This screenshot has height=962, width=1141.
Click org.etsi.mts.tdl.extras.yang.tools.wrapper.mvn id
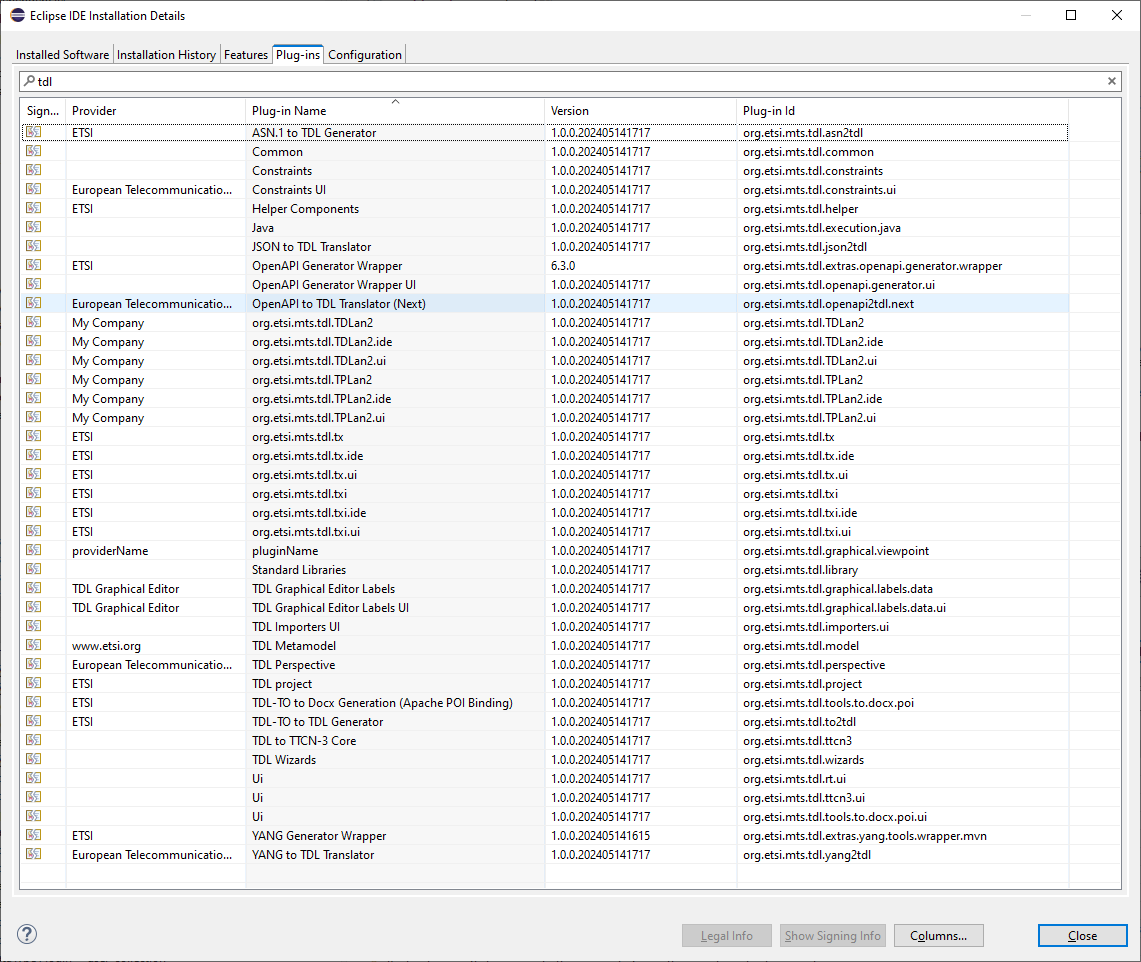(864, 835)
